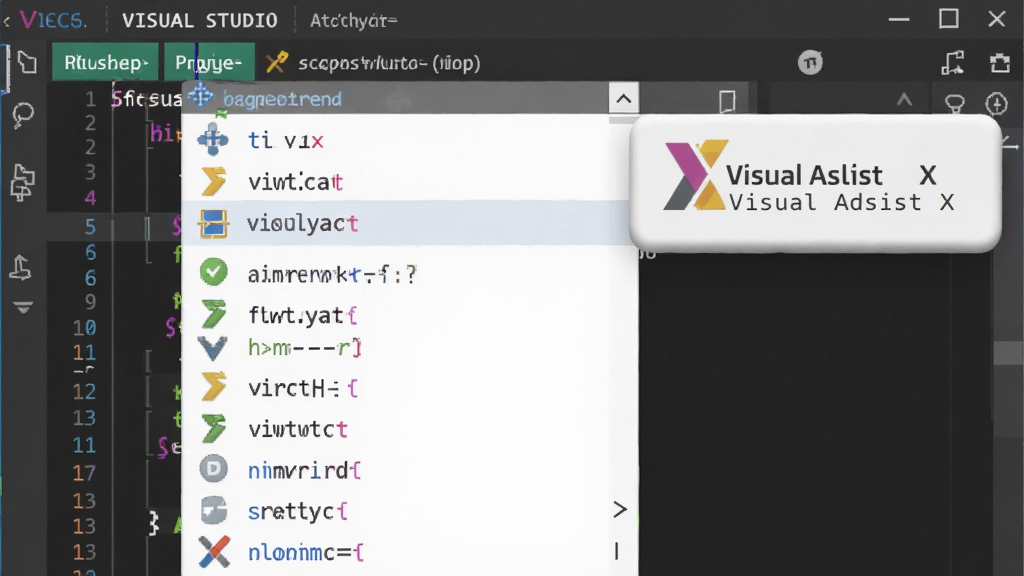Screen dimensions: 1024x576
Task: Click the green Prgye button
Action: (209, 63)
